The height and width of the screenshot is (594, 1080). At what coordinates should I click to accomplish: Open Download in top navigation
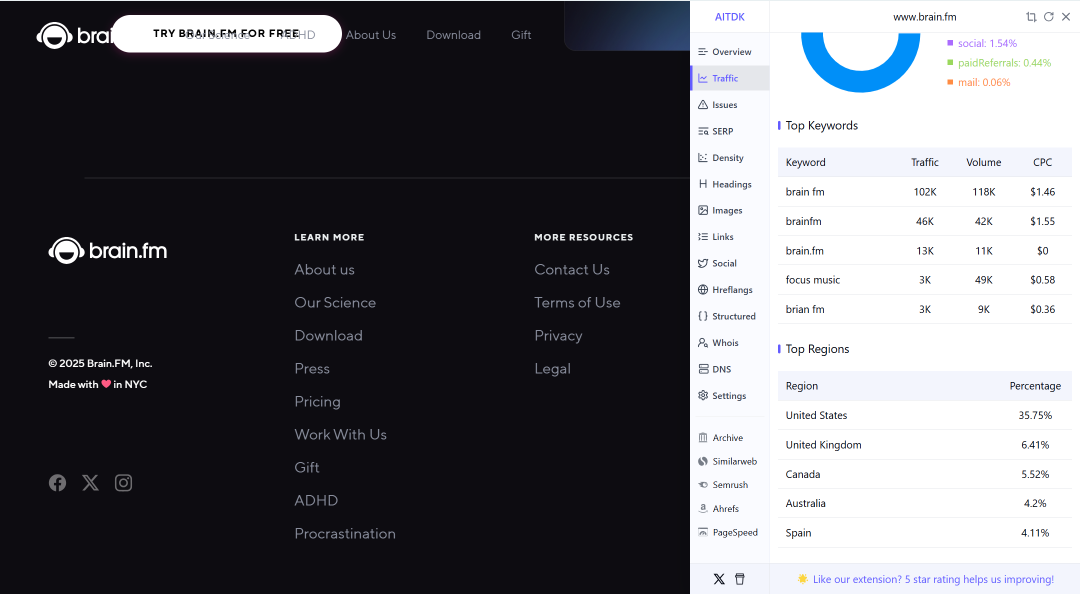pos(453,35)
